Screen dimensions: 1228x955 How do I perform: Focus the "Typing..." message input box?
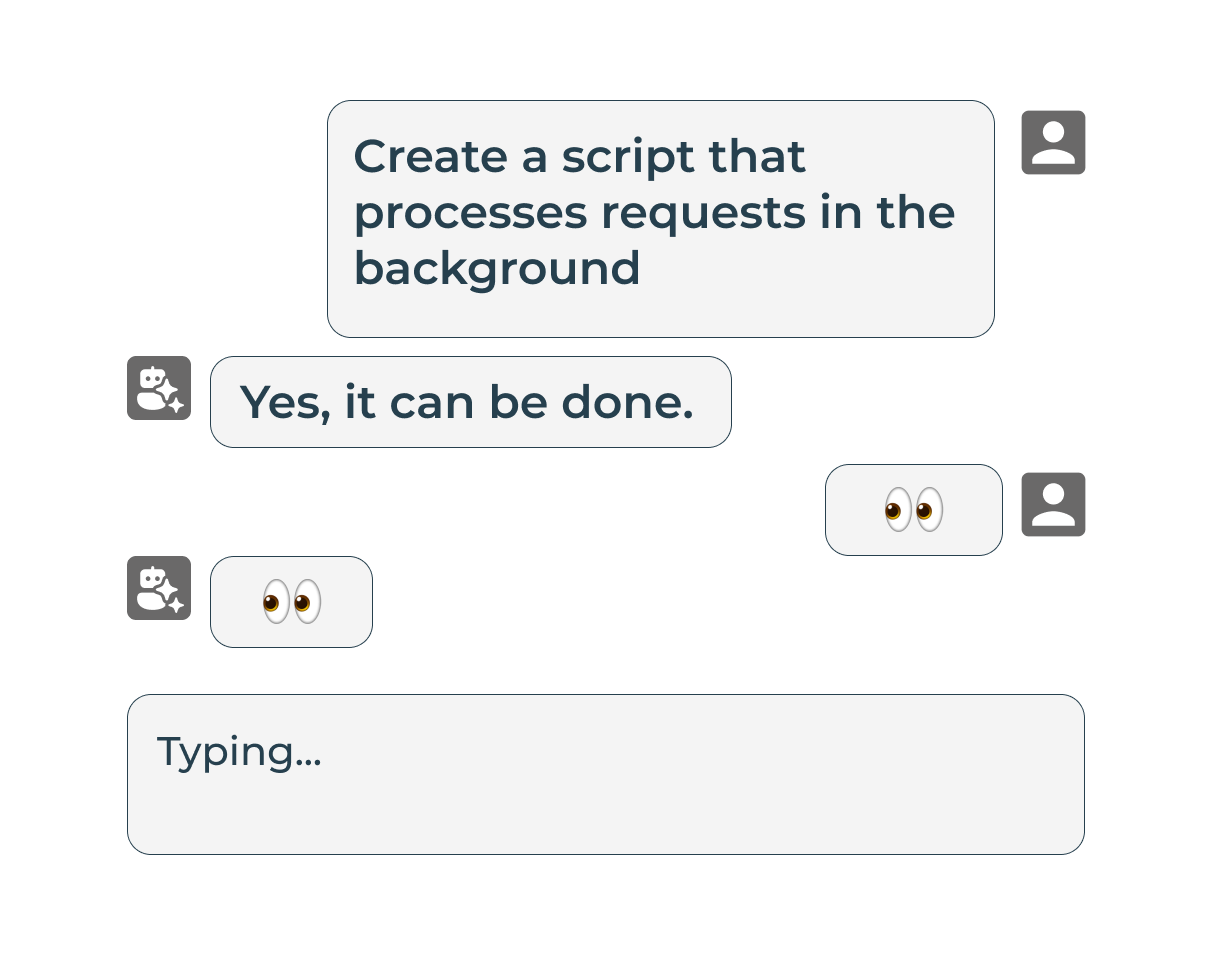(605, 774)
